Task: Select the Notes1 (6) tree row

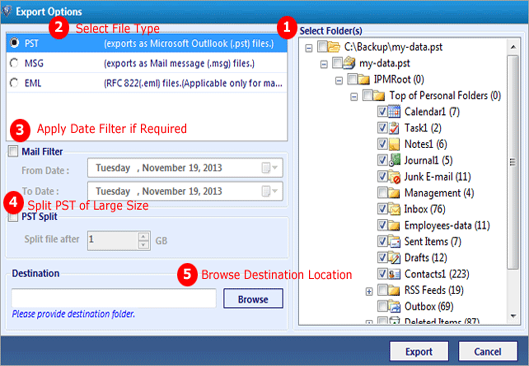Action: [x=426, y=144]
